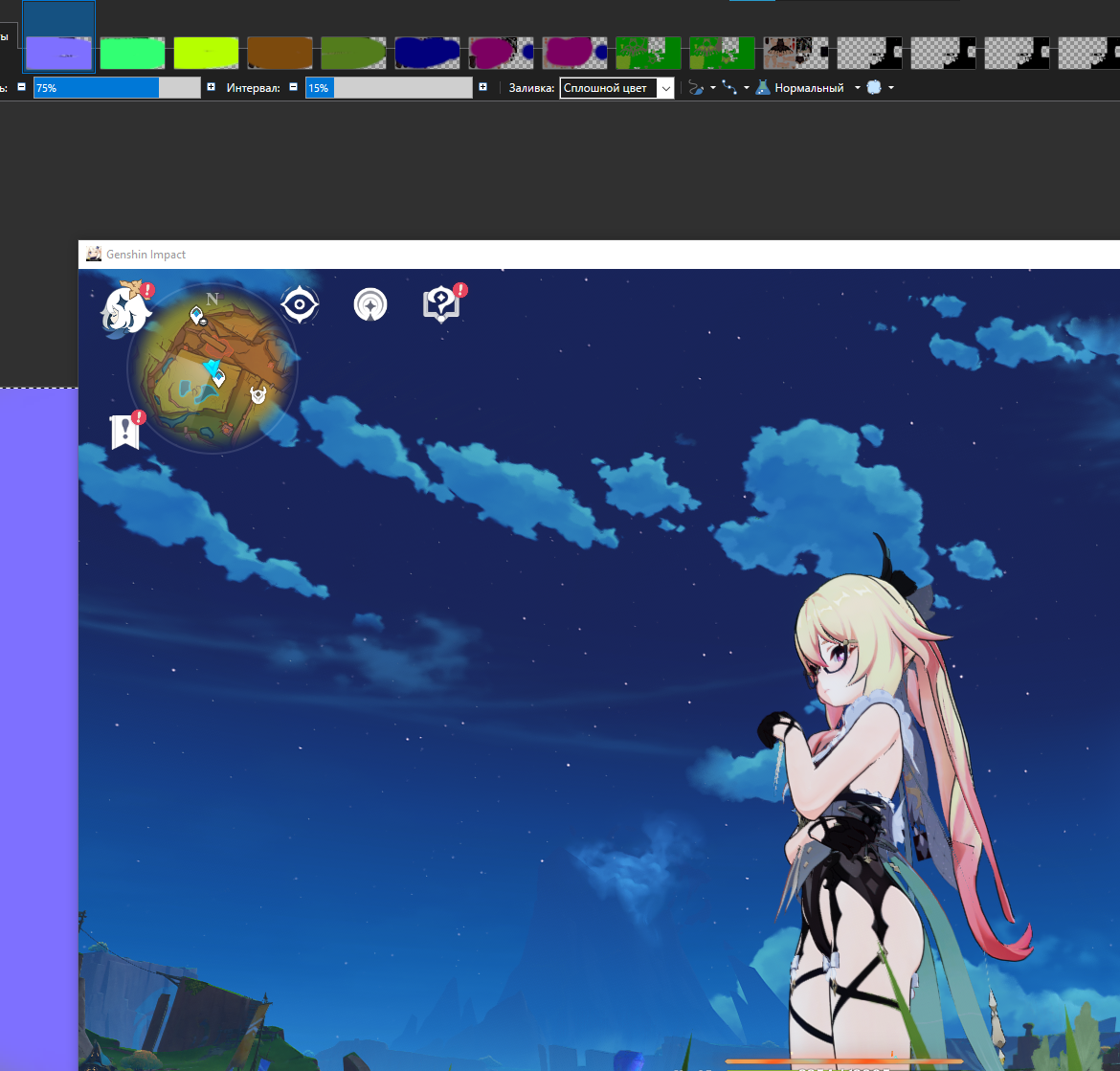Click the Нормальный blend mode text
This screenshot has height=1071, width=1120.
[809, 88]
